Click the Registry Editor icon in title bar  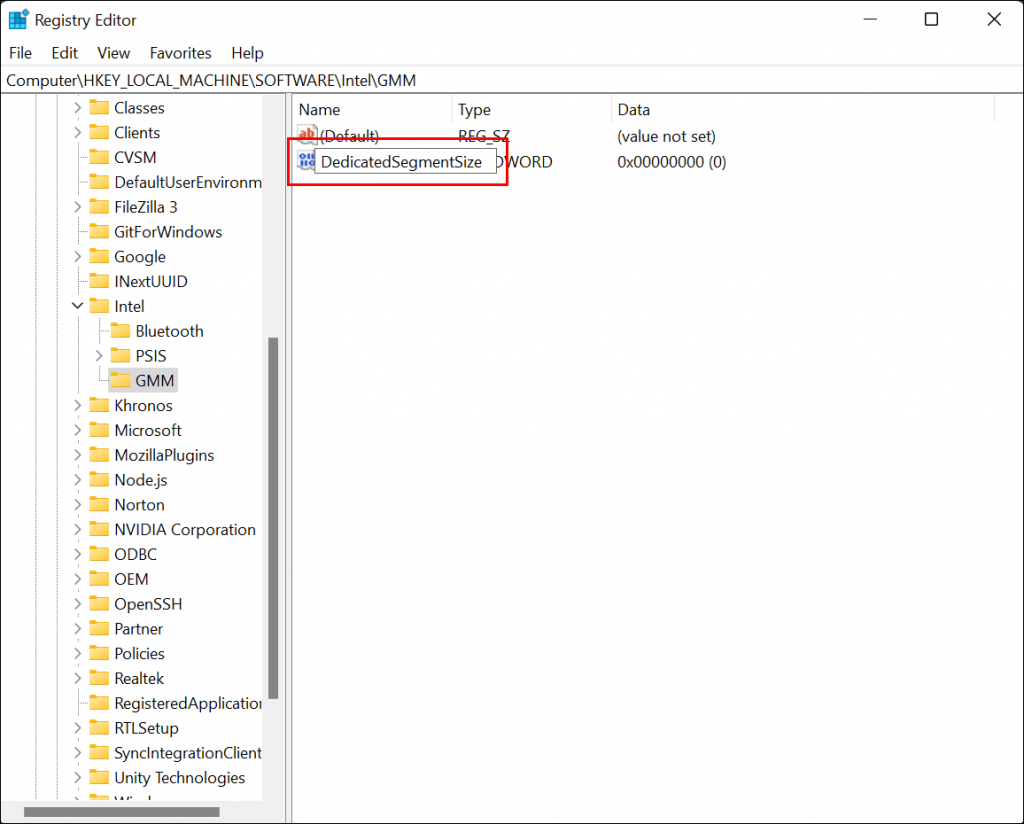[x=17, y=18]
